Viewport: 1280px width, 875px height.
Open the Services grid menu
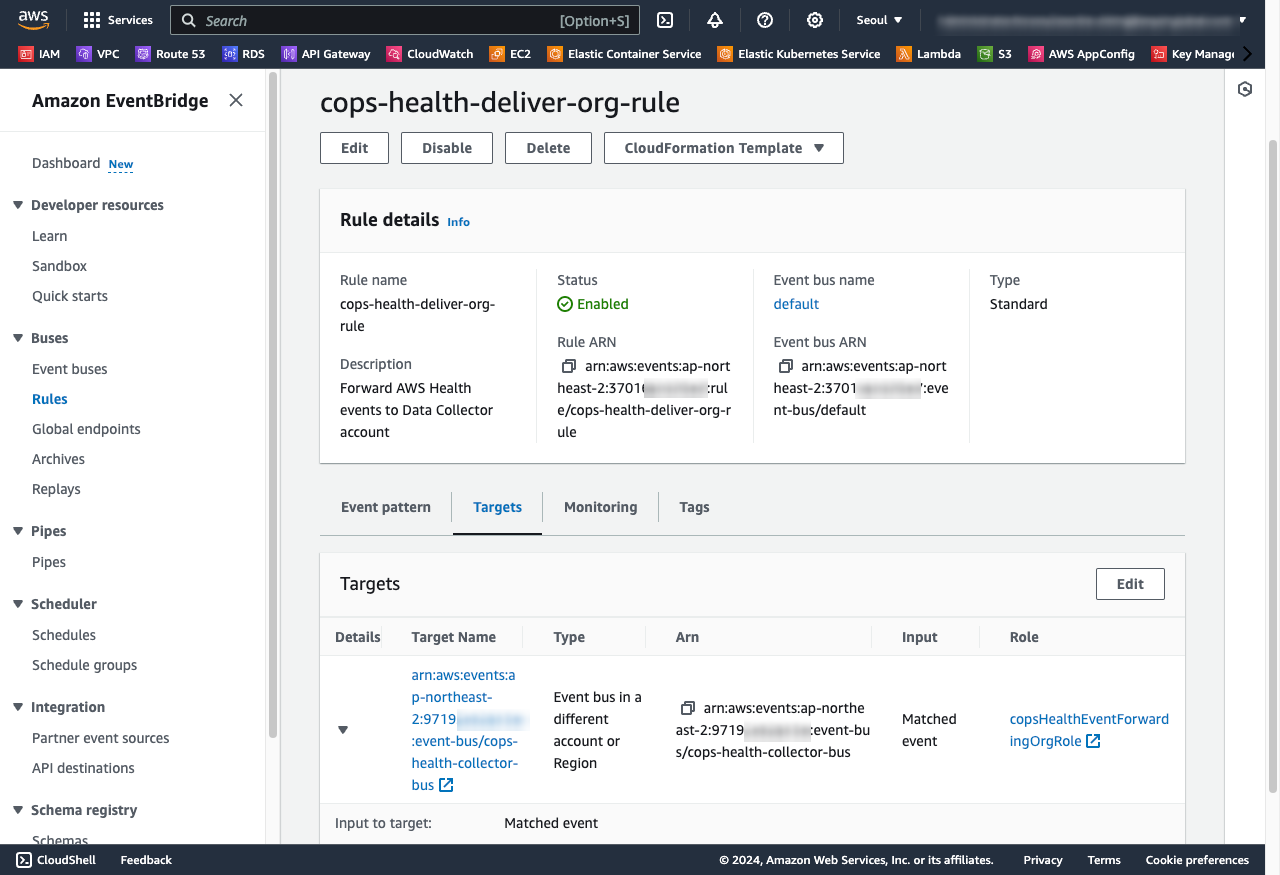point(118,20)
